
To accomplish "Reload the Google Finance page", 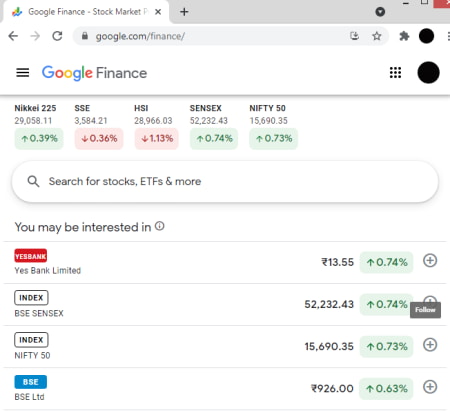I will [x=57, y=36].
